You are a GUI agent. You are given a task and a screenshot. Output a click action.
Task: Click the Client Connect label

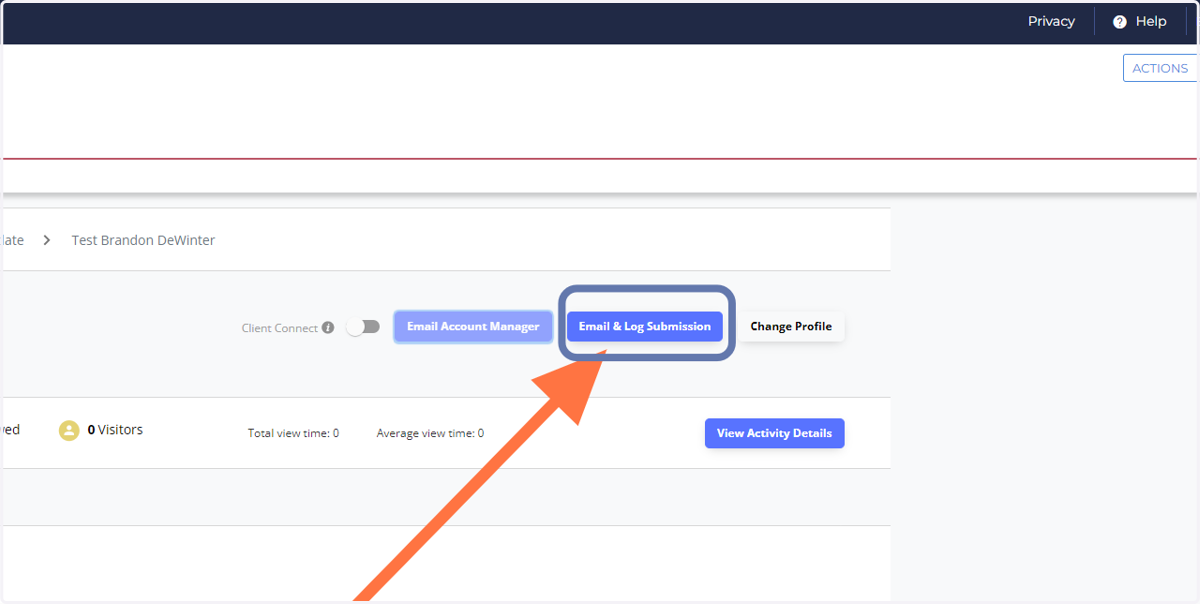[280, 328]
